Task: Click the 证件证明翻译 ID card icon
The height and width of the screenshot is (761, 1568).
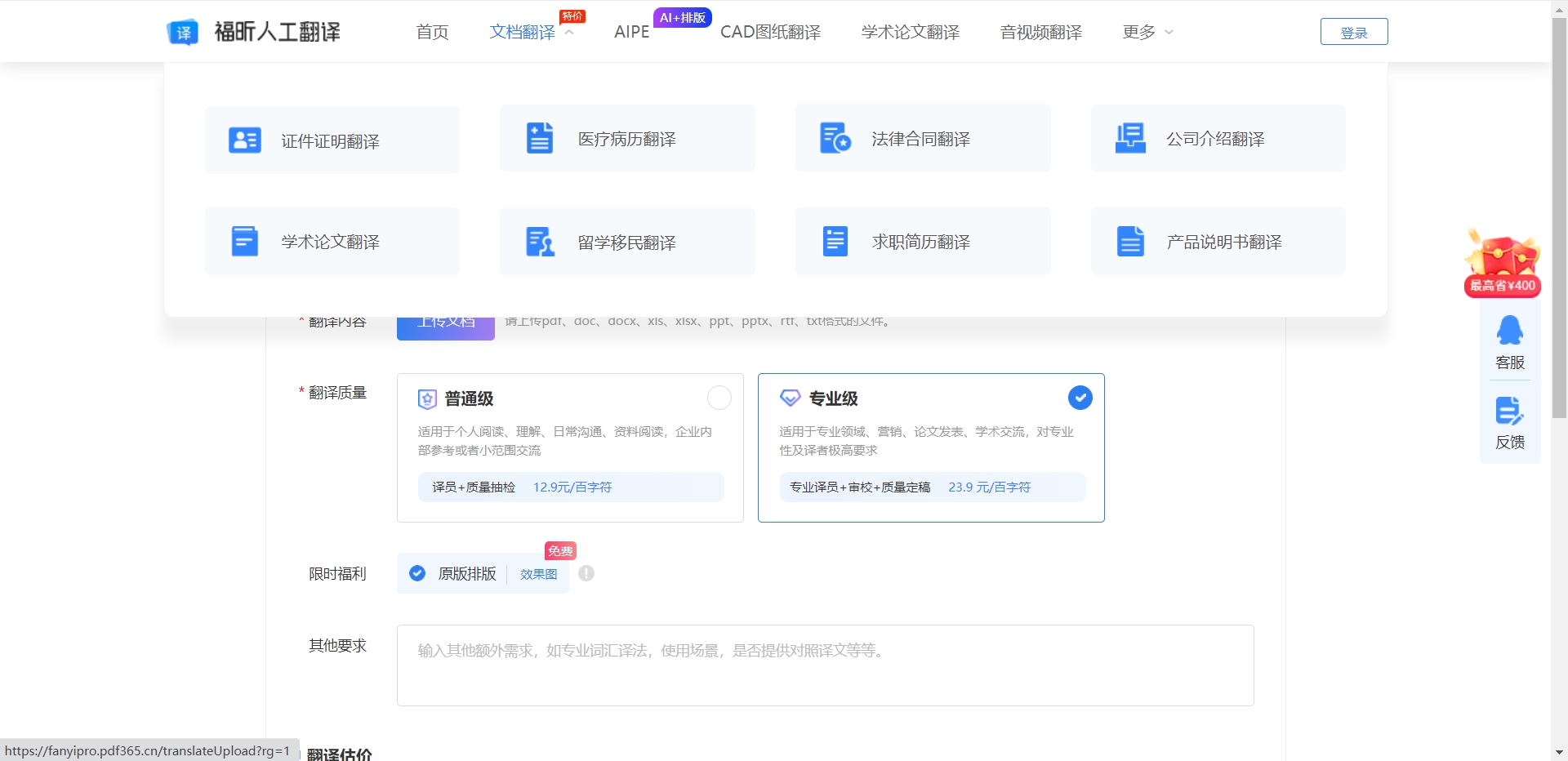Action: click(244, 140)
